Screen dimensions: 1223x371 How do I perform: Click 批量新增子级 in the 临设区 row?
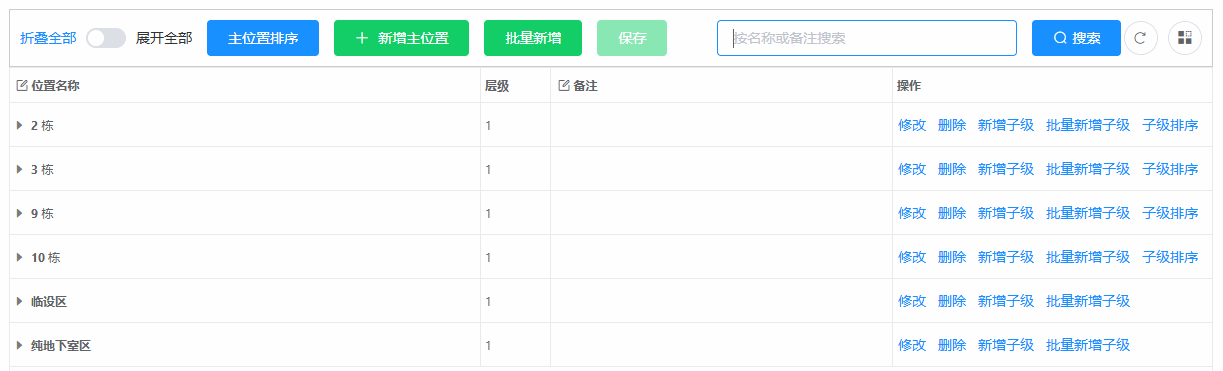(x=1088, y=301)
